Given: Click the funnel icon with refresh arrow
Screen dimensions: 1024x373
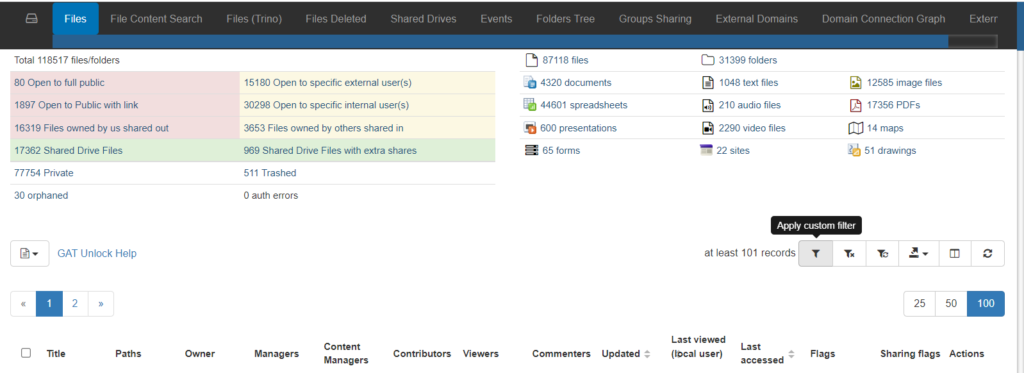Looking at the screenshot, I should (x=882, y=253).
